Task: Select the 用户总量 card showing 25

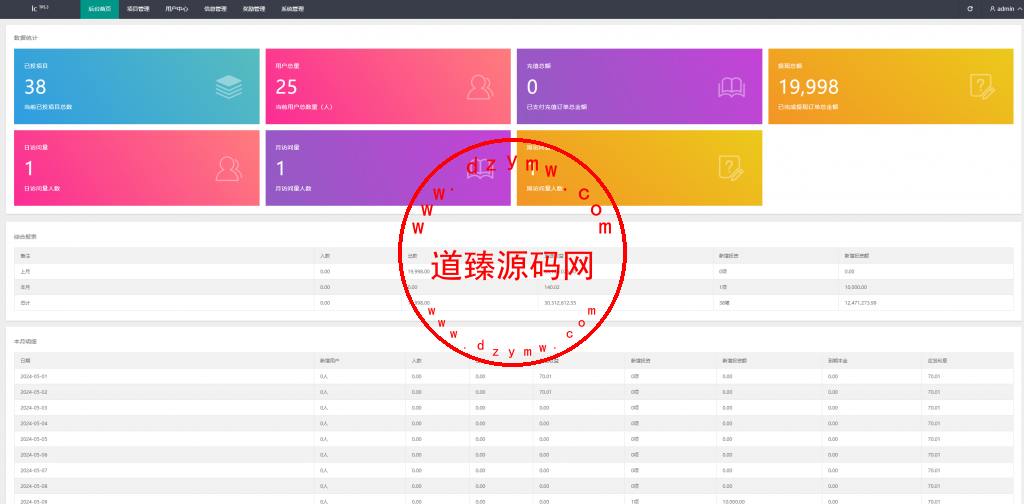Action: point(388,86)
